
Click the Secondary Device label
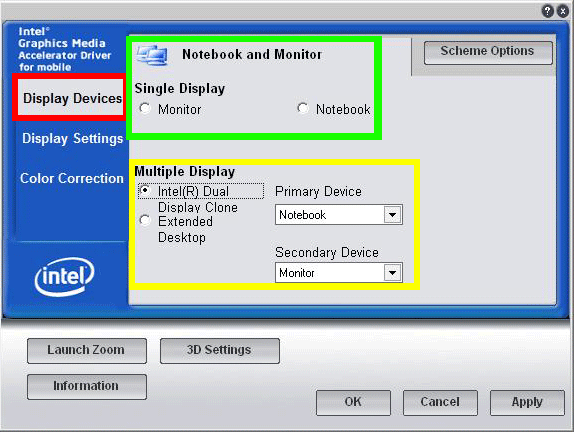pyautogui.click(x=327, y=252)
